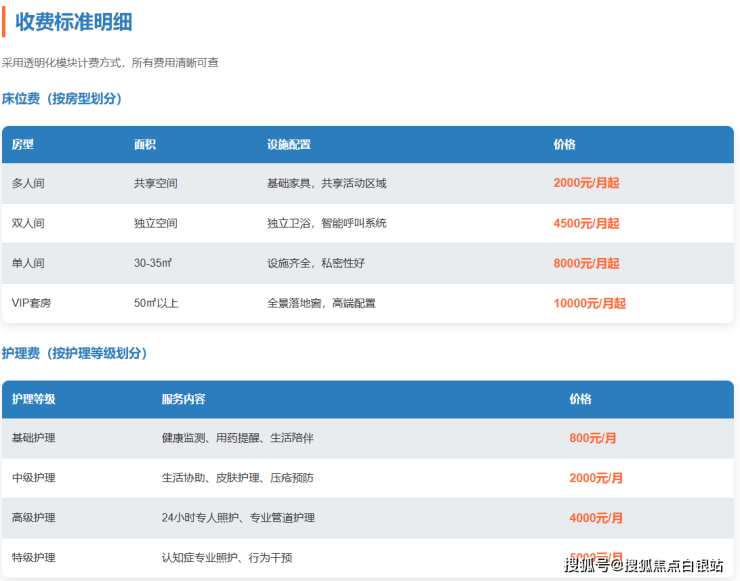The height and width of the screenshot is (581, 740).
Task: Click the 30-35㎡ area cell
Action: coord(153,263)
